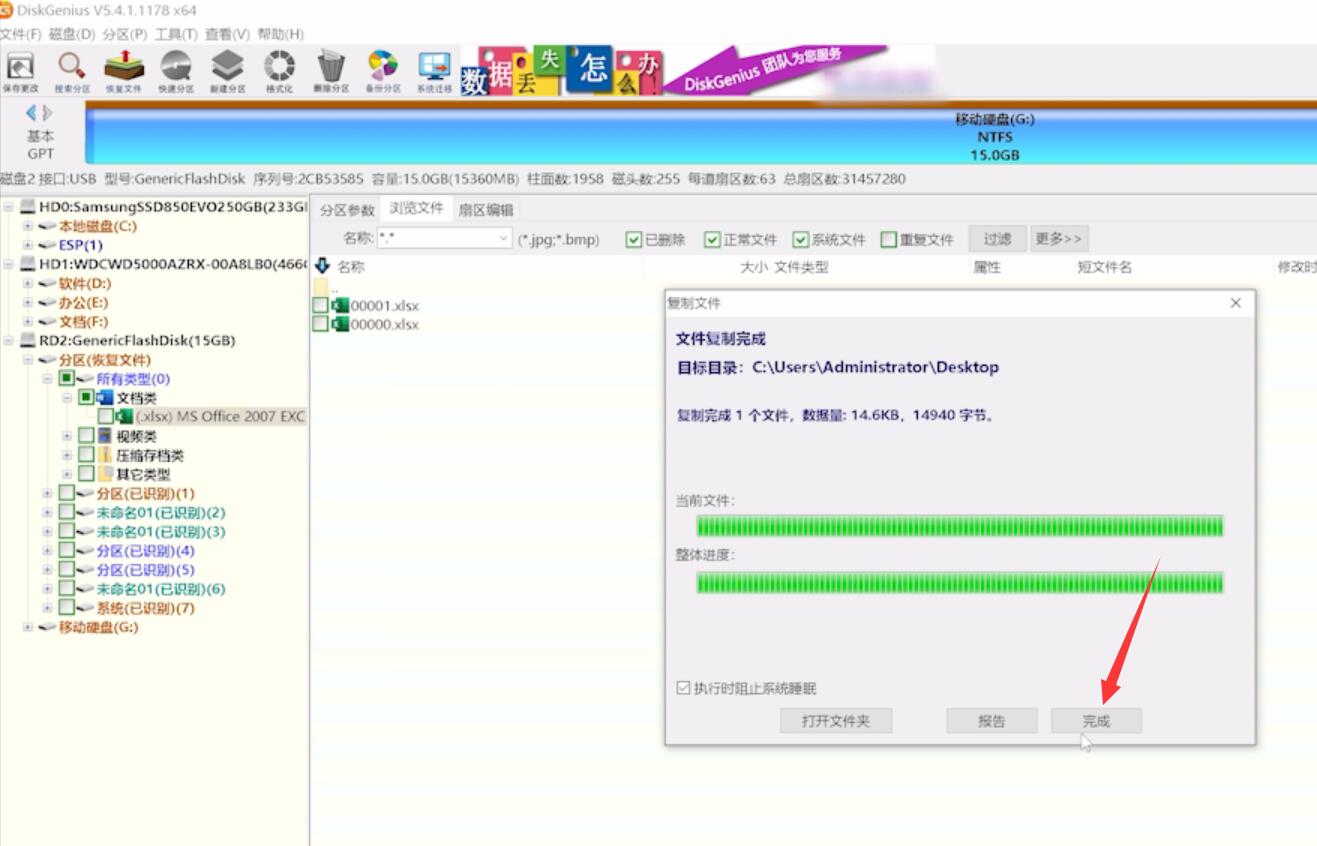Open the 文件(F) menu
Image resolution: width=1317 pixels, height=846 pixels.
point(21,34)
